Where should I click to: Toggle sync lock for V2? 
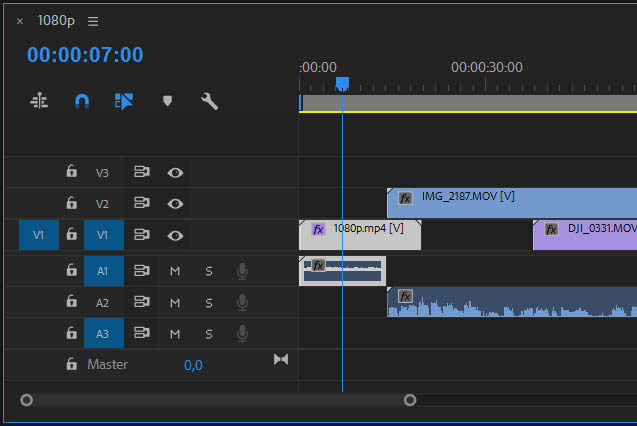[142, 203]
